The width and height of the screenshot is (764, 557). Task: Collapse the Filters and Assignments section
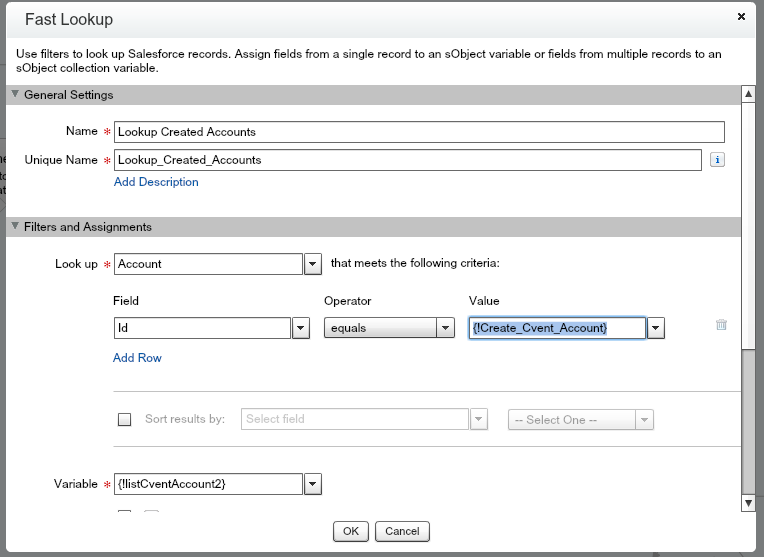click(15, 227)
